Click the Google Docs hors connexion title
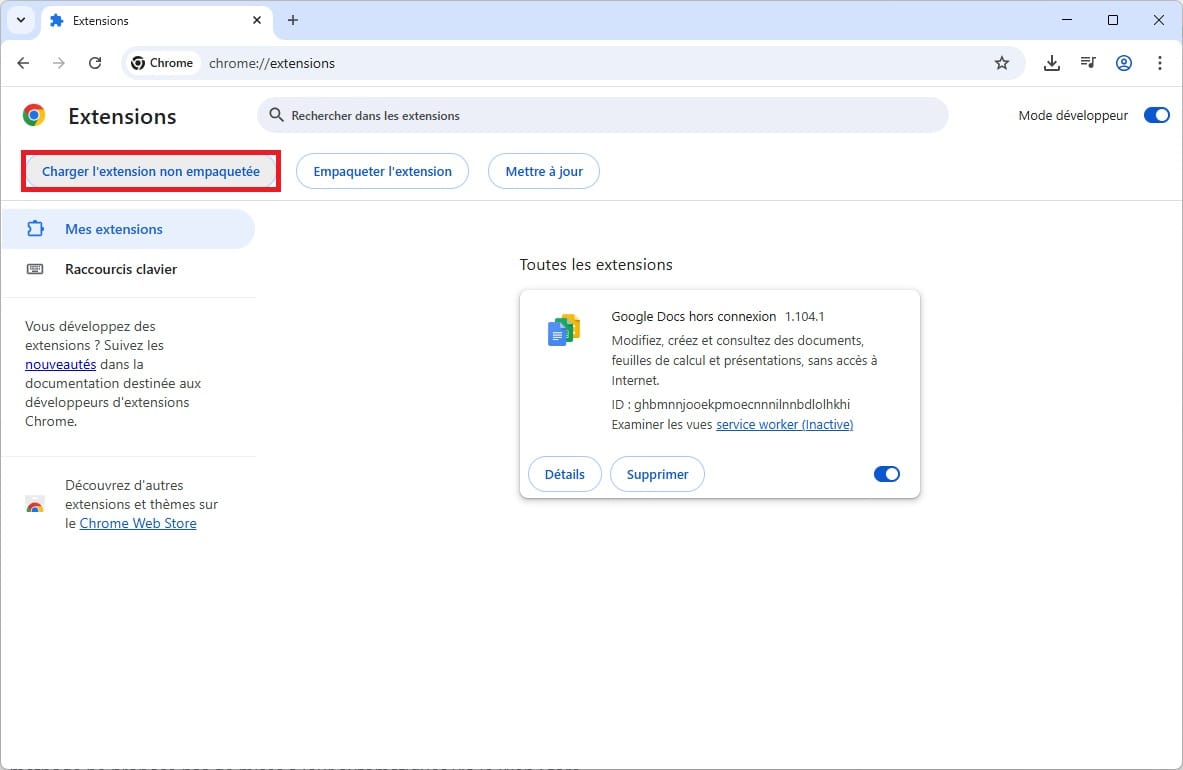 693,317
